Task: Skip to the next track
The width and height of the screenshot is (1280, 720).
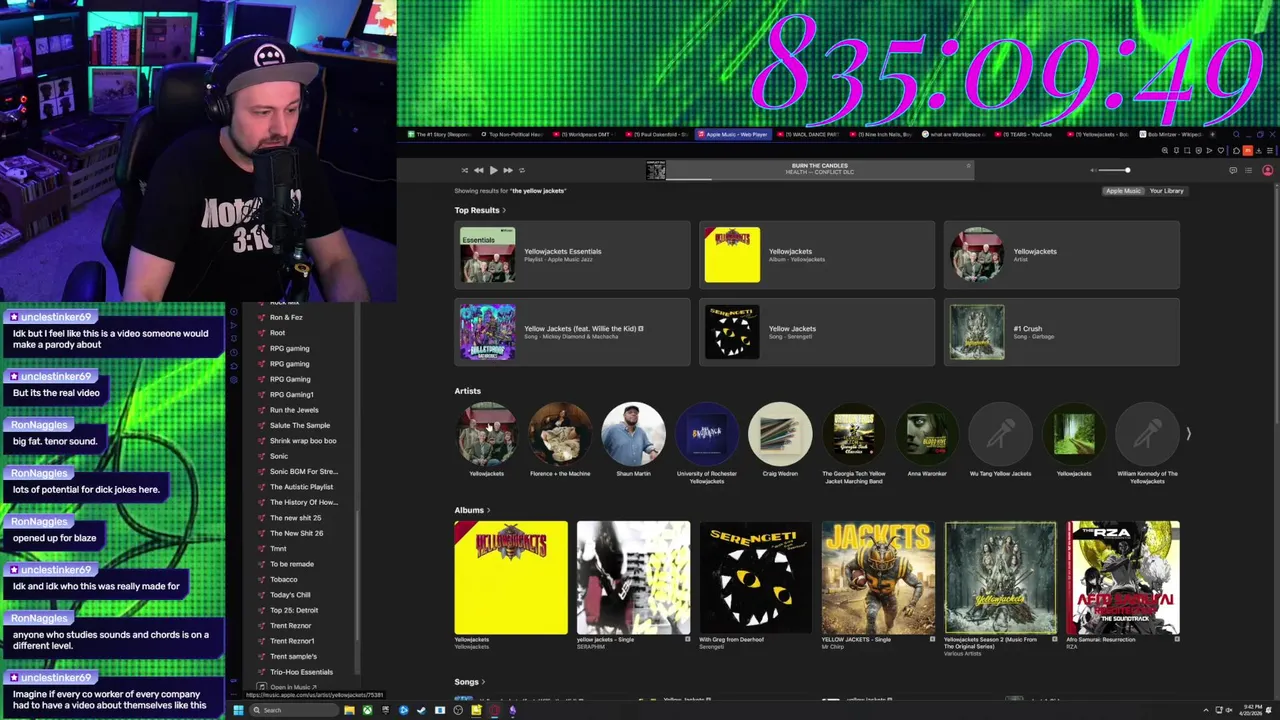Action: coord(508,170)
